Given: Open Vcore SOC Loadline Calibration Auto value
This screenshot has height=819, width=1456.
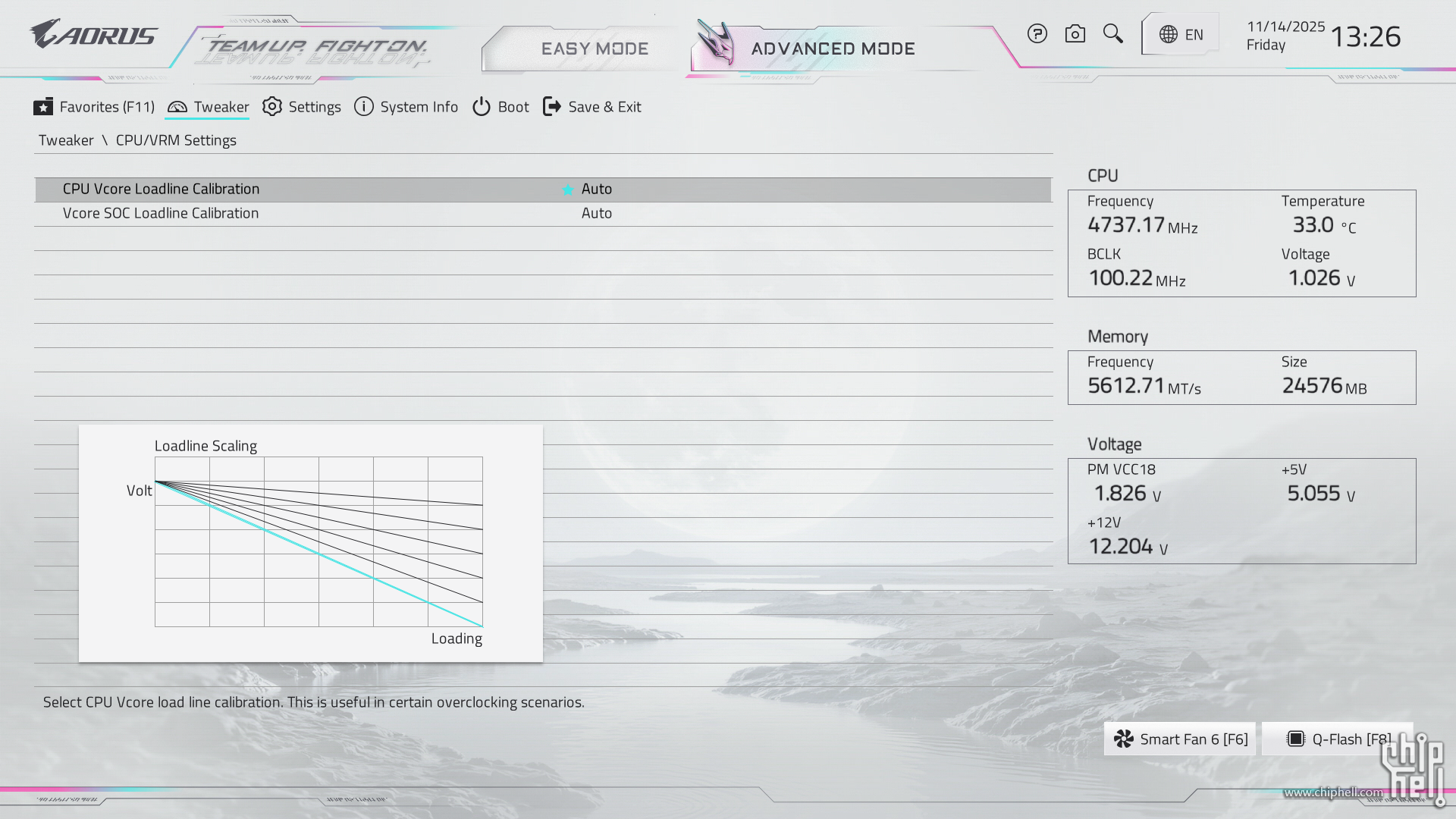Looking at the screenshot, I should 597,213.
